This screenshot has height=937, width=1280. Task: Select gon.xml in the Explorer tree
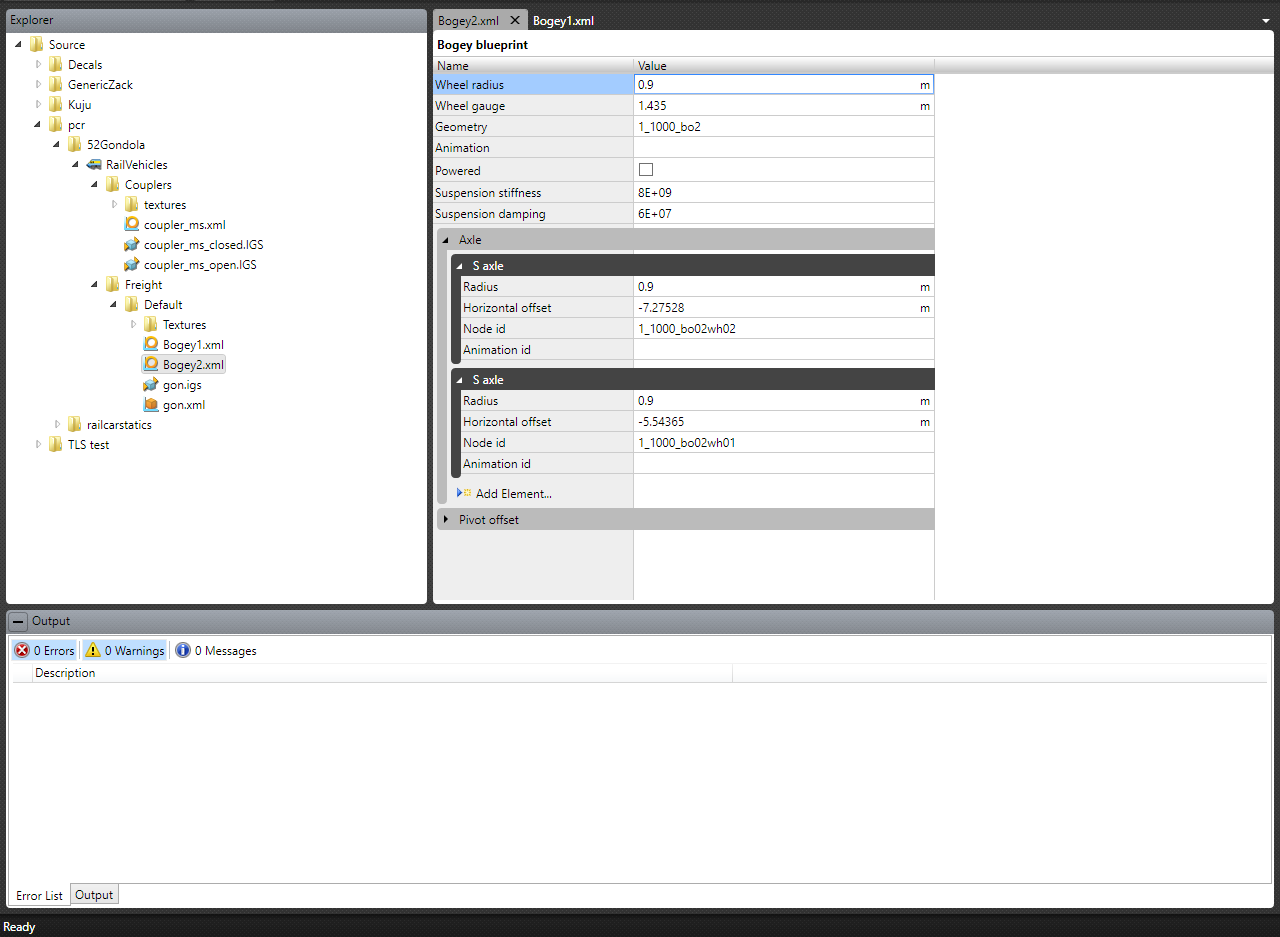tap(184, 405)
